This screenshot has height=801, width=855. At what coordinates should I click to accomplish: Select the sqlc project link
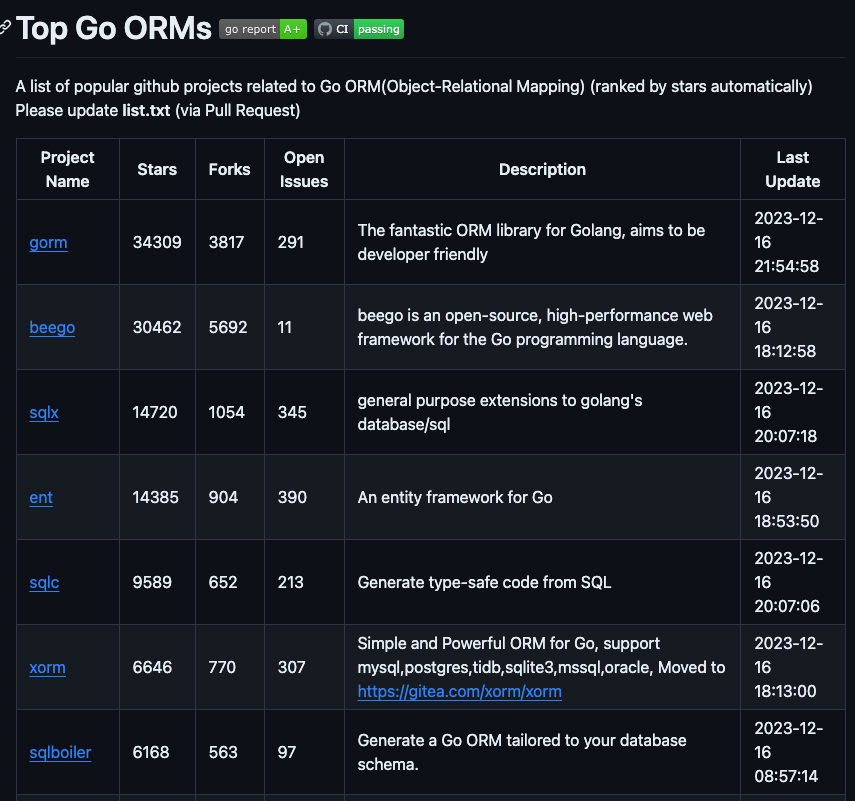point(44,582)
